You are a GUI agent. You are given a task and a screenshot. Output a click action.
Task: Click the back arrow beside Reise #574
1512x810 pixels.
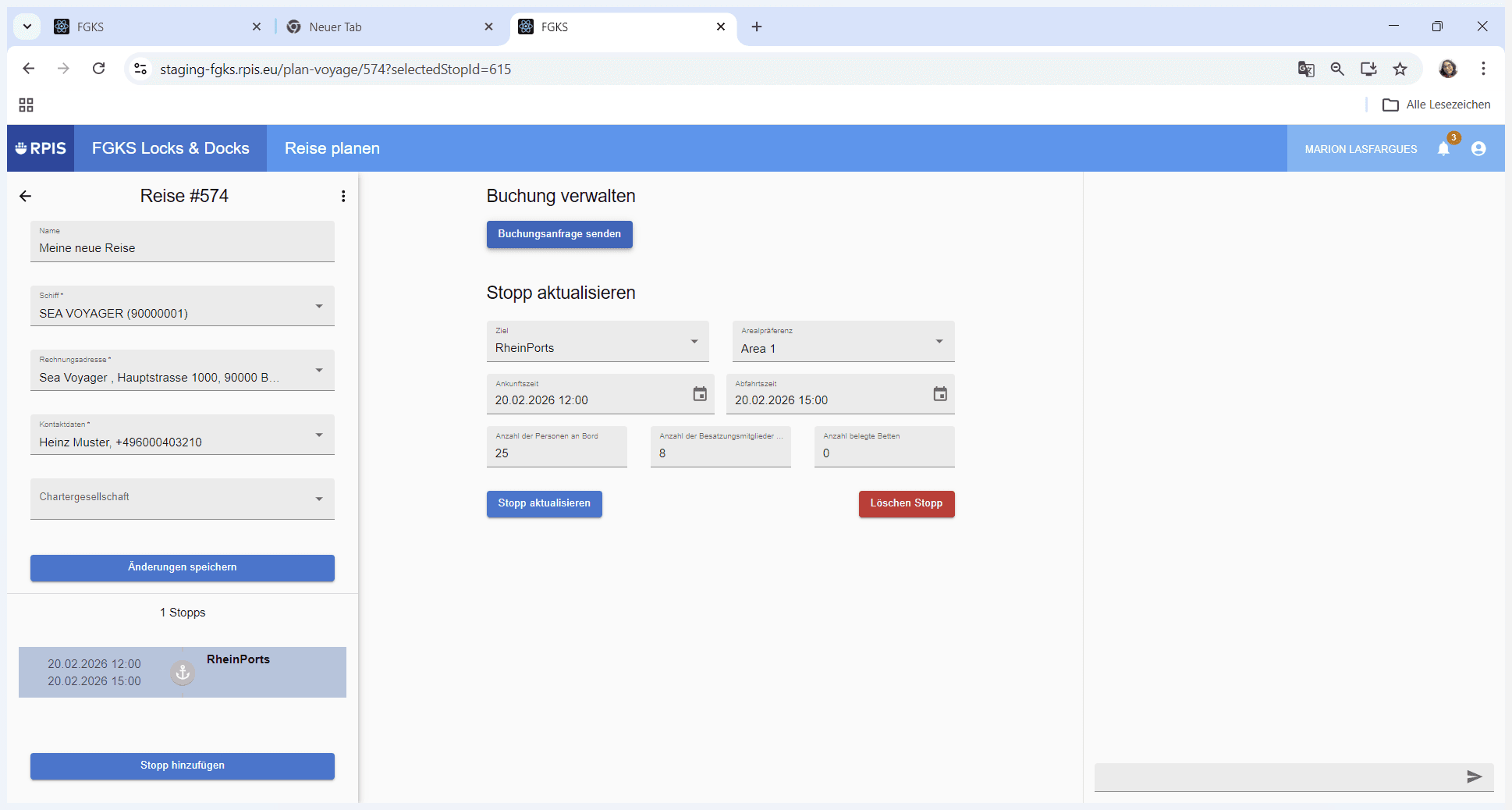(26, 196)
